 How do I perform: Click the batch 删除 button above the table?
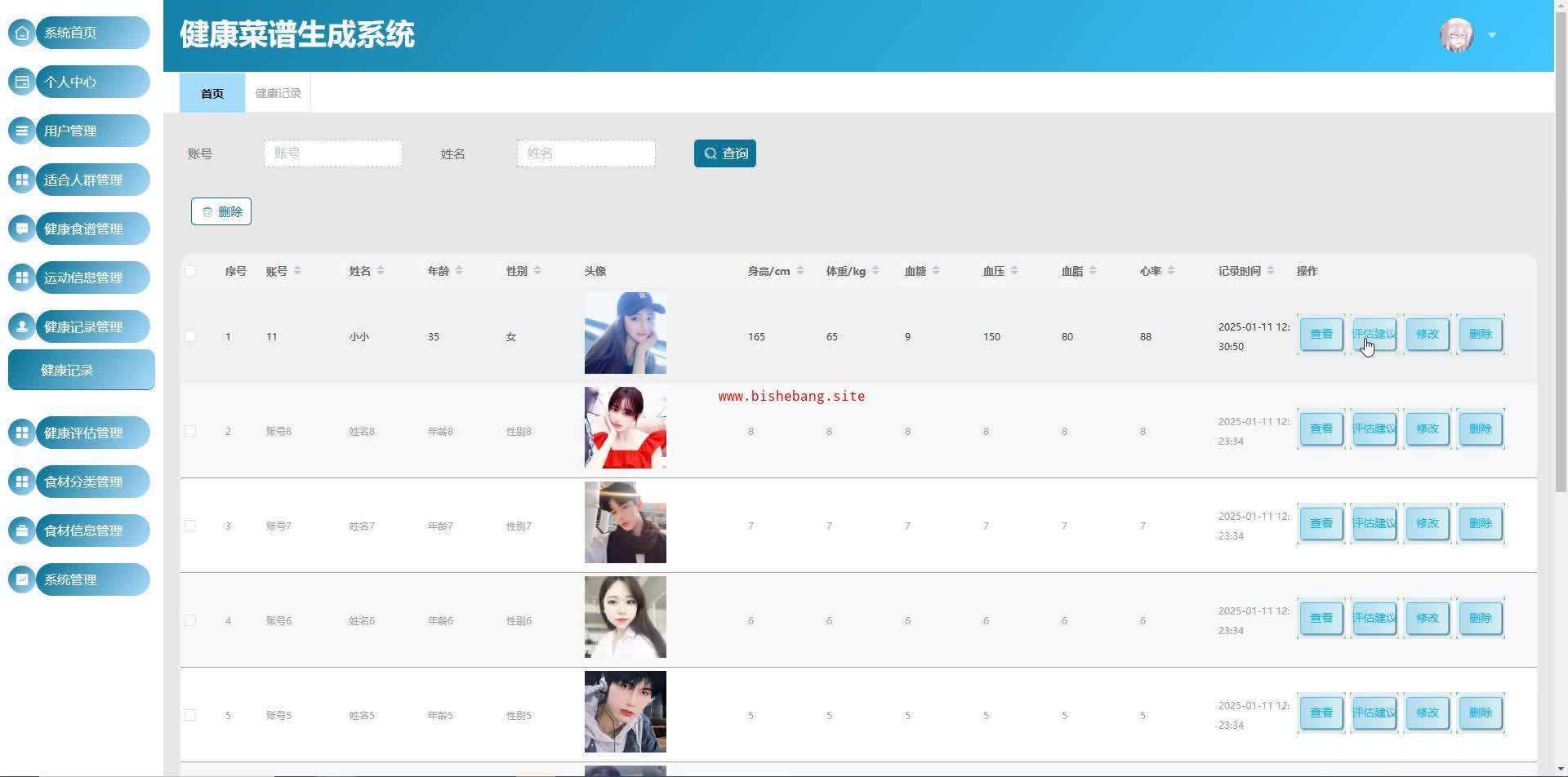click(221, 211)
